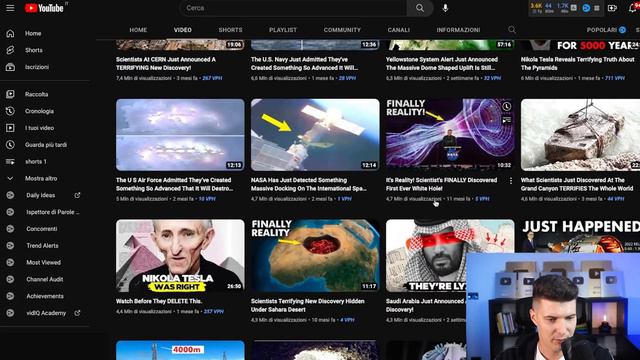Click "267 VPH" under CERN video

click(x=212, y=78)
